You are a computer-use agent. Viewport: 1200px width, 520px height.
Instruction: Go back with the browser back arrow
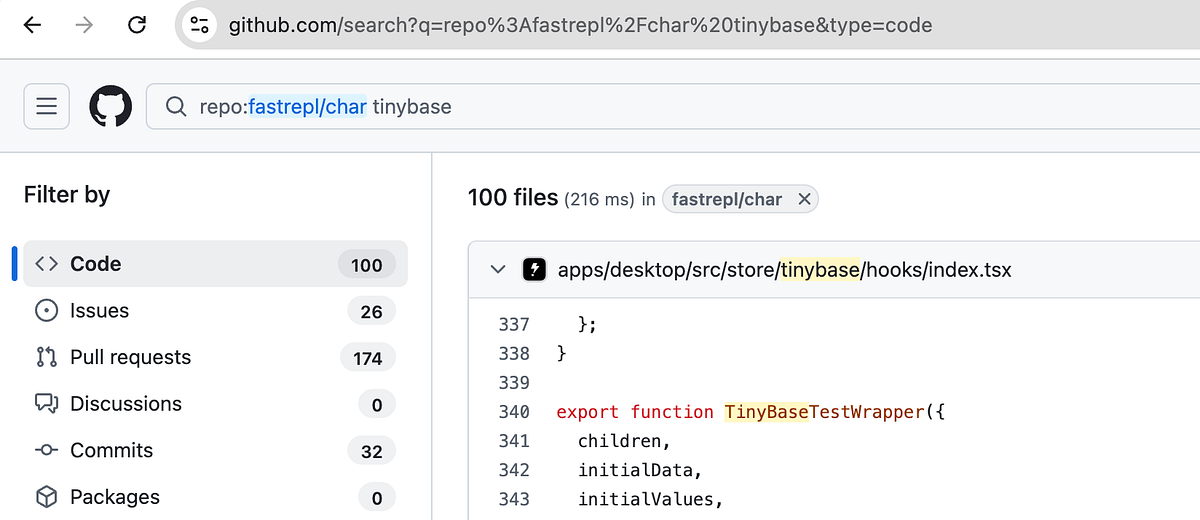coord(32,25)
